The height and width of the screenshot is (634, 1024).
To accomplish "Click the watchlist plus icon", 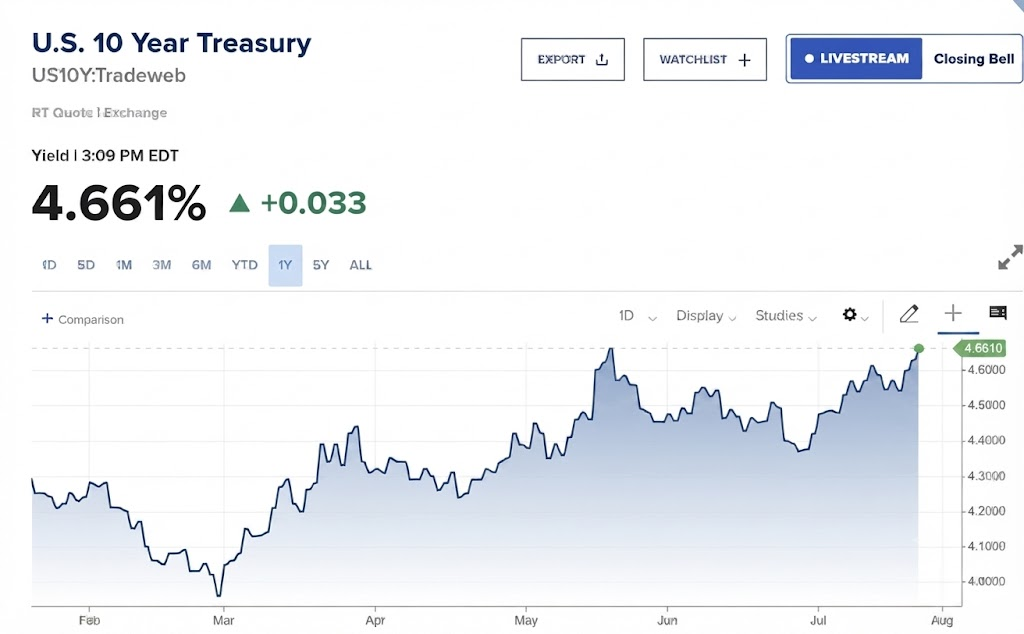I will pyautogui.click(x=744, y=60).
